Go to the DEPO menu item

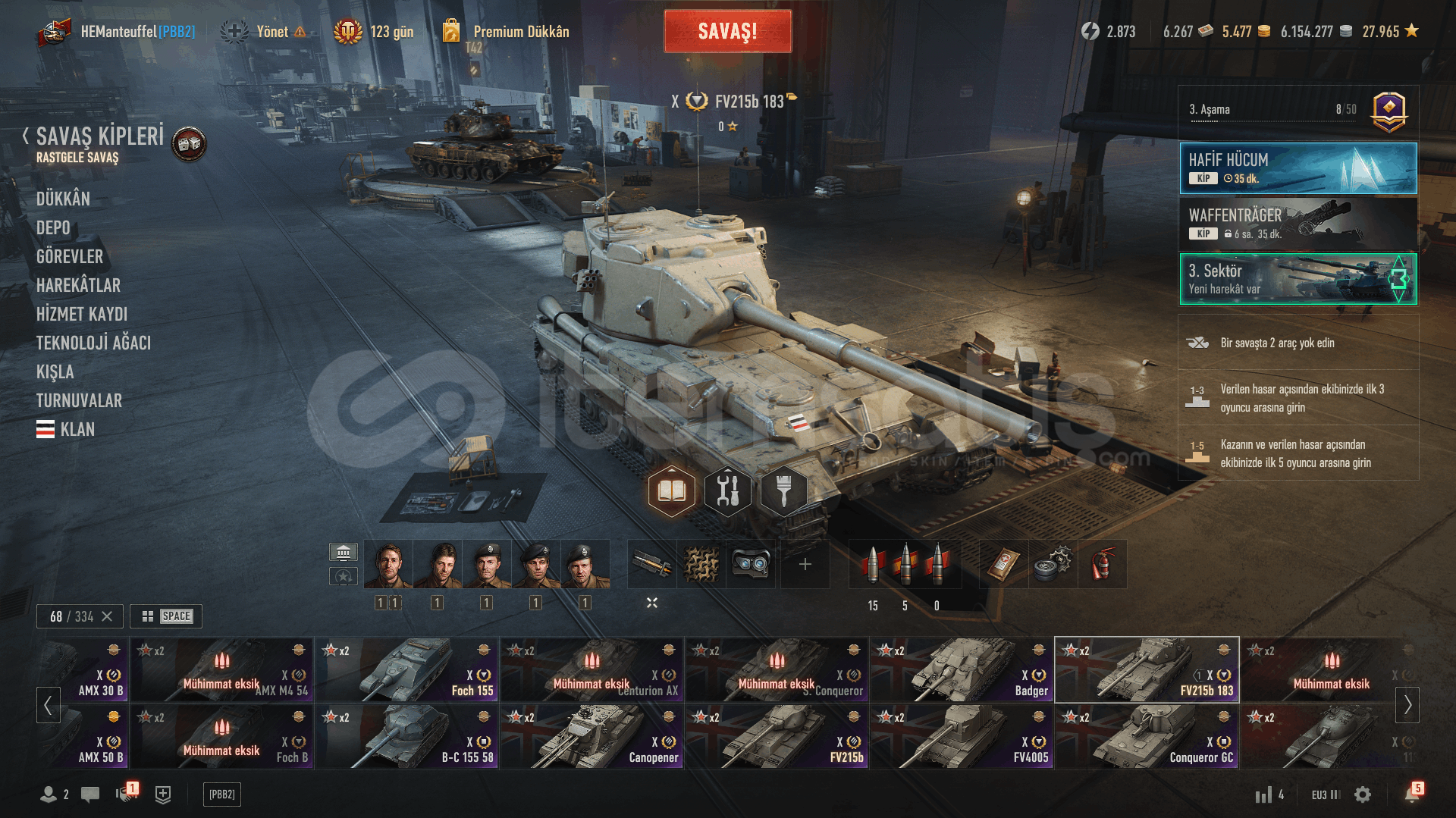tap(53, 227)
